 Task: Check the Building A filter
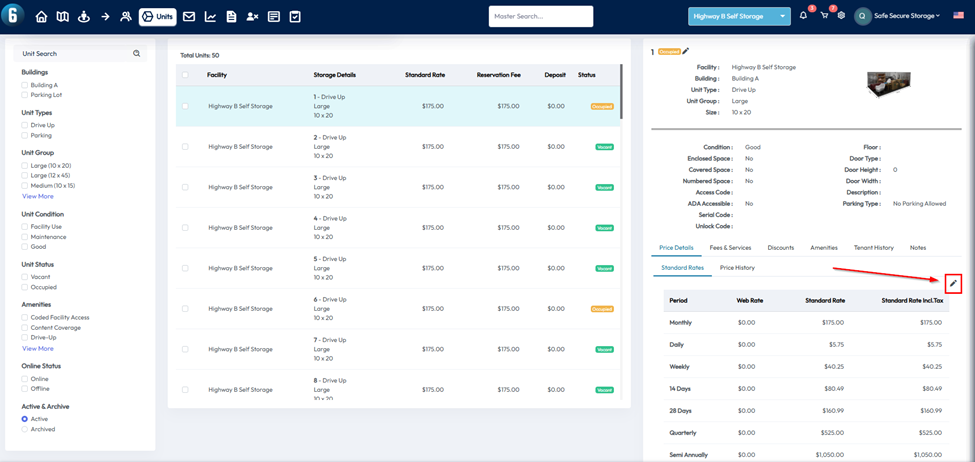[x=25, y=85]
